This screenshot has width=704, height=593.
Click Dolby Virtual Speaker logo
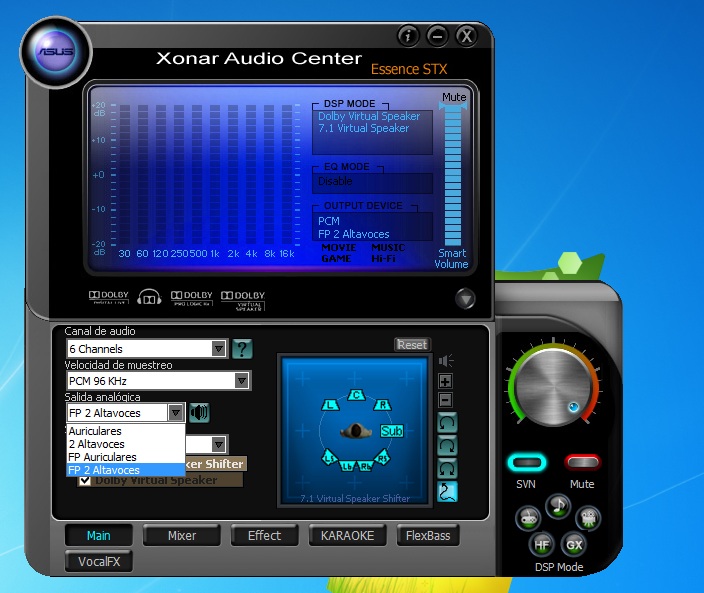[243, 300]
